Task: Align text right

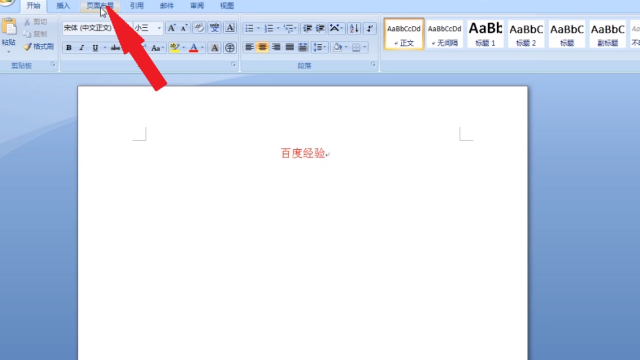Action: [276, 47]
